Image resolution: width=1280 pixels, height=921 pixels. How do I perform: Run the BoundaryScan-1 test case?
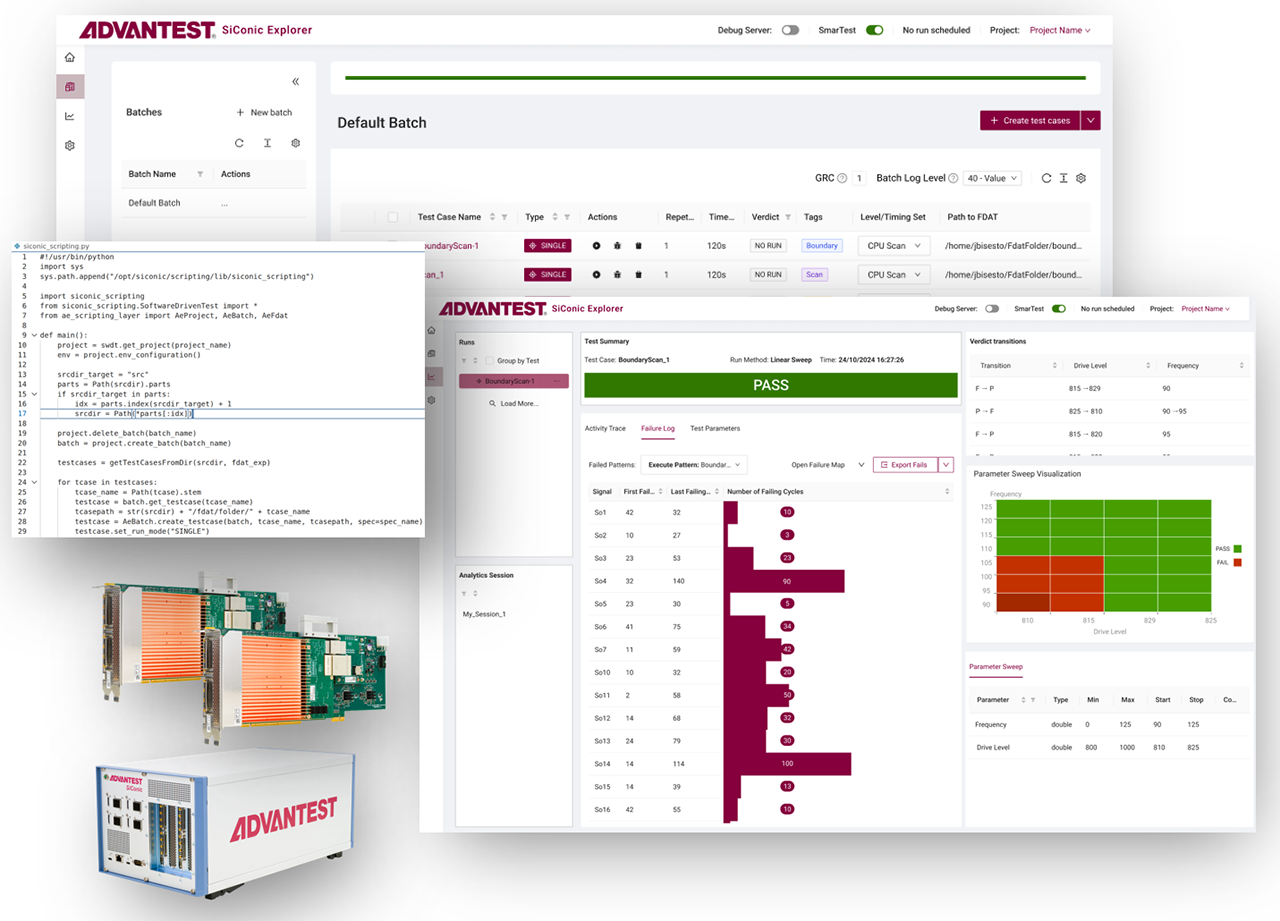(596, 245)
